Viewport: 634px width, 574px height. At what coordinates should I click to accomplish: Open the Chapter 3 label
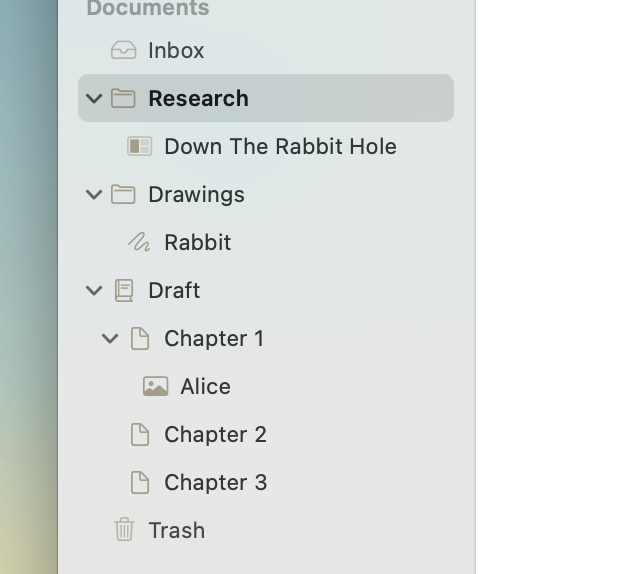pos(216,483)
